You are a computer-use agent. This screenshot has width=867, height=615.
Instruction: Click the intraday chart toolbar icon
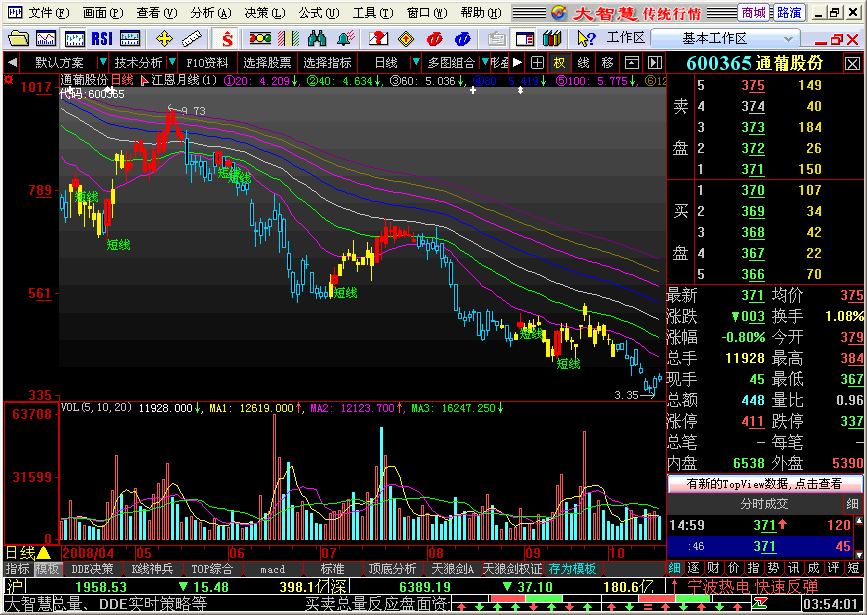(x=46, y=38)
